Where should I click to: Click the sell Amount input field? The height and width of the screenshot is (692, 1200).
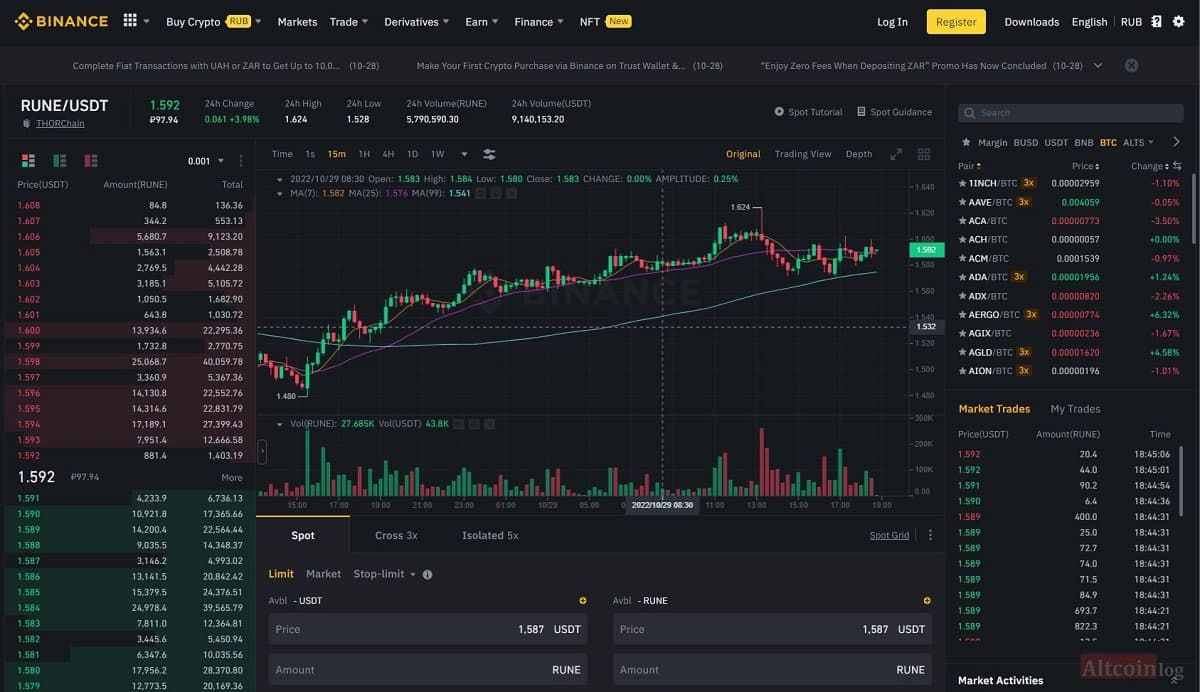(x=772, y=670)
